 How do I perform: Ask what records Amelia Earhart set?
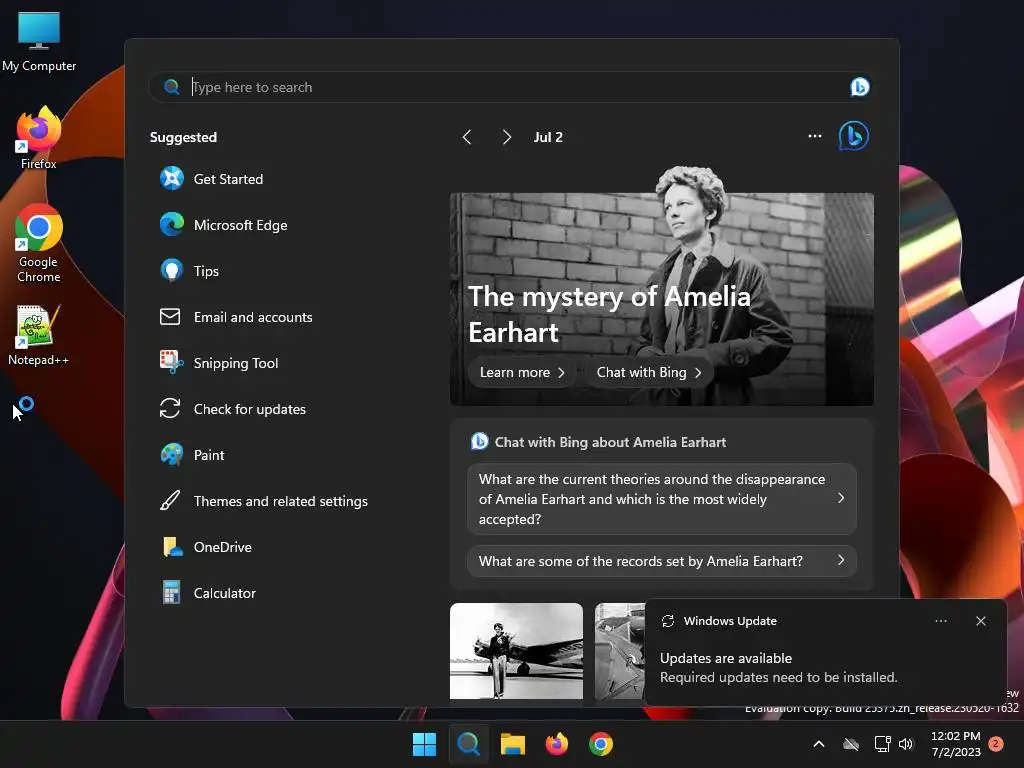click(662, 561)
